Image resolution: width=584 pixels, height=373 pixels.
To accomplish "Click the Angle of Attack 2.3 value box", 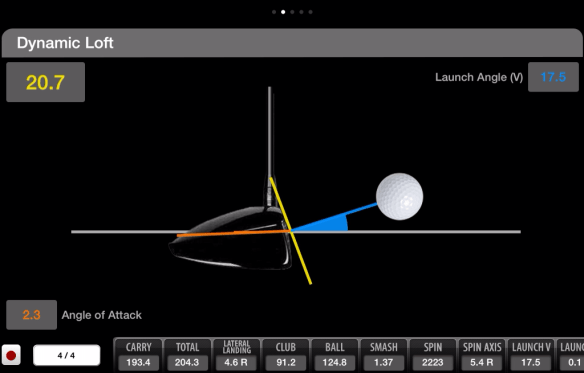I will tap(32, 315).
